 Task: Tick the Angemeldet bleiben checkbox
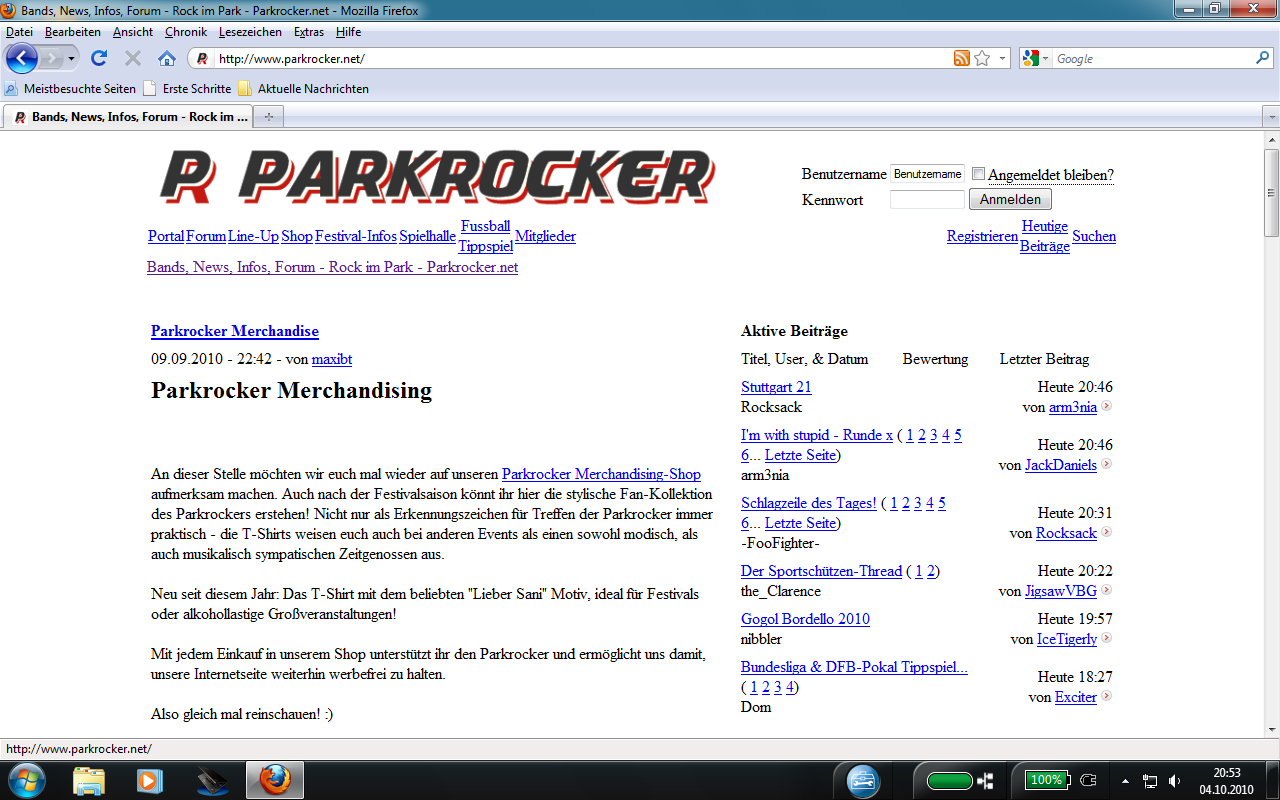pos(979,174)
